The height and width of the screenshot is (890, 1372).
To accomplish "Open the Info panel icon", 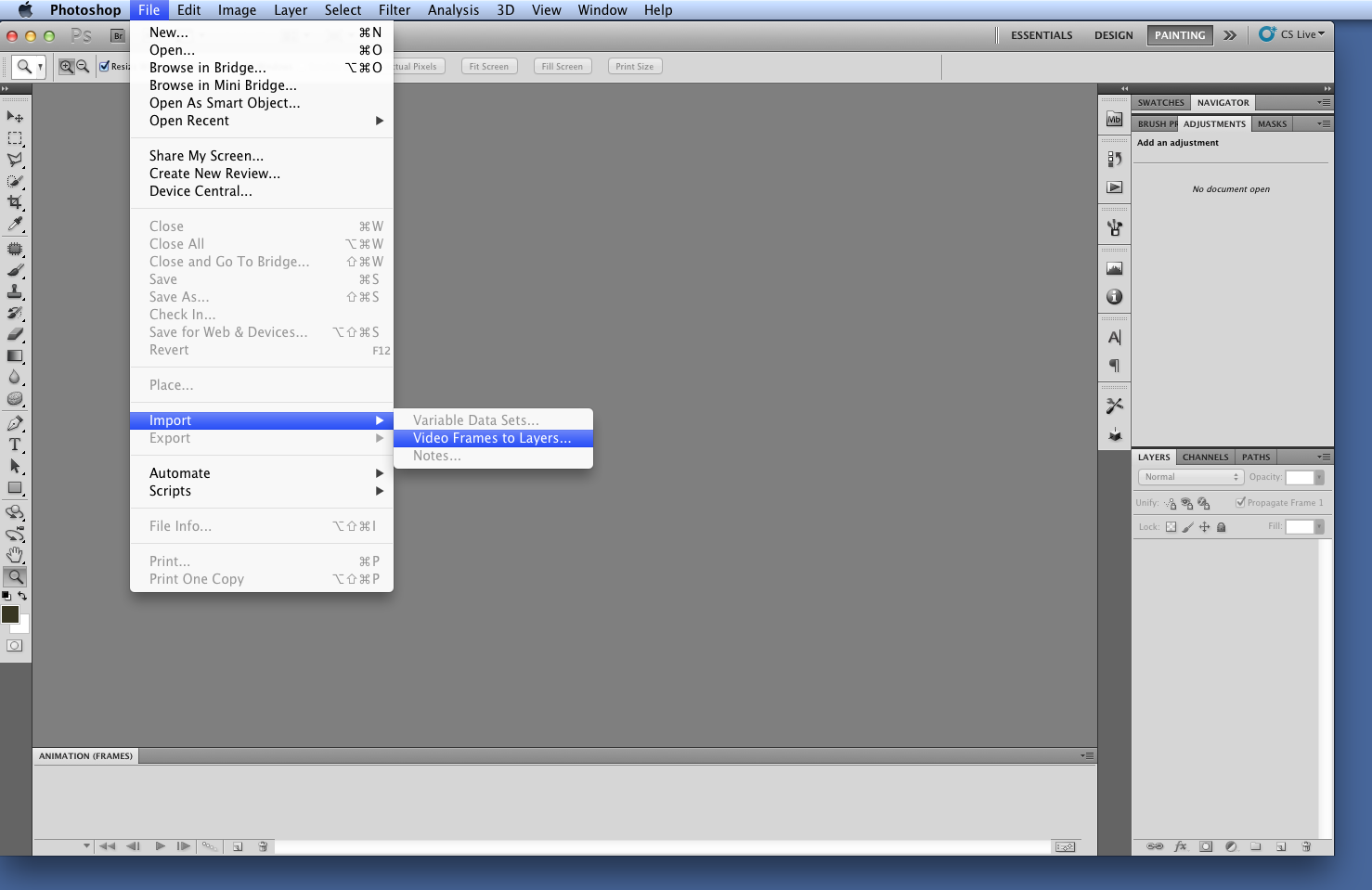I will pyautogui.click(x=1115, y=297).
